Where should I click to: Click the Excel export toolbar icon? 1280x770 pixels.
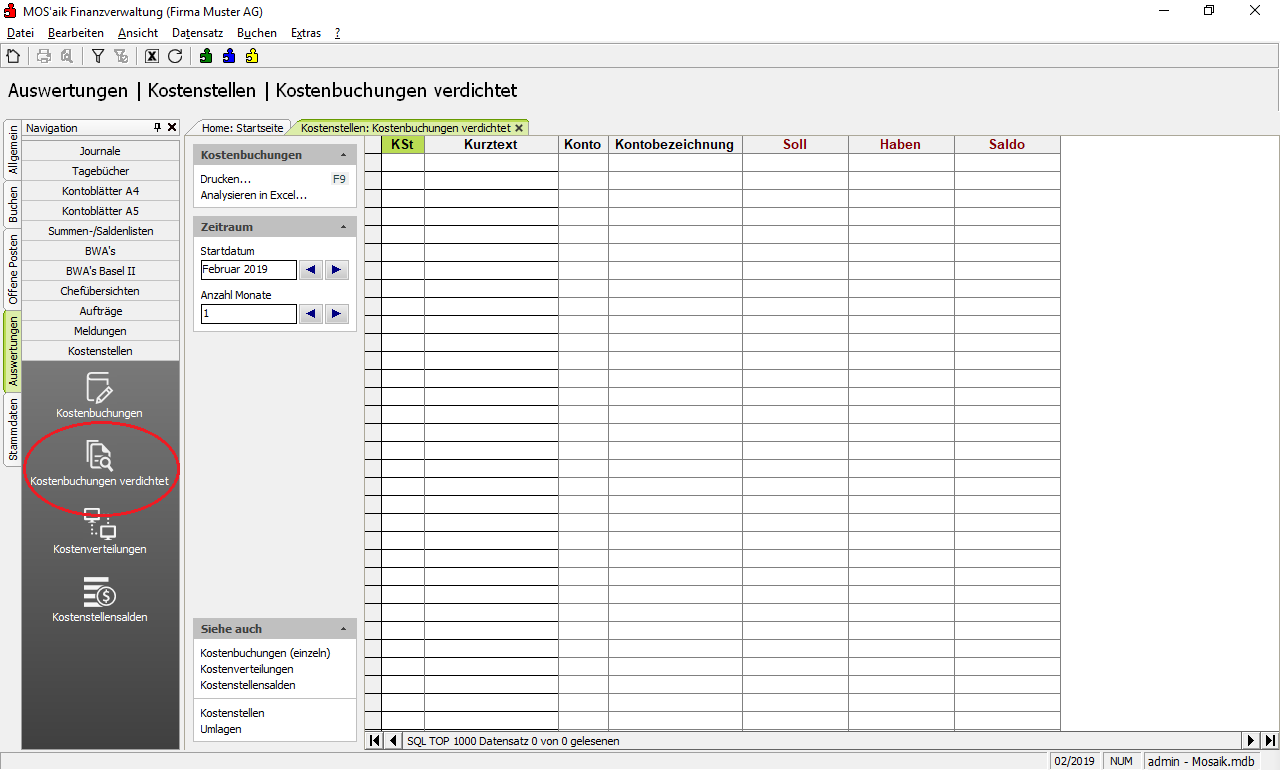pos(152,56)
